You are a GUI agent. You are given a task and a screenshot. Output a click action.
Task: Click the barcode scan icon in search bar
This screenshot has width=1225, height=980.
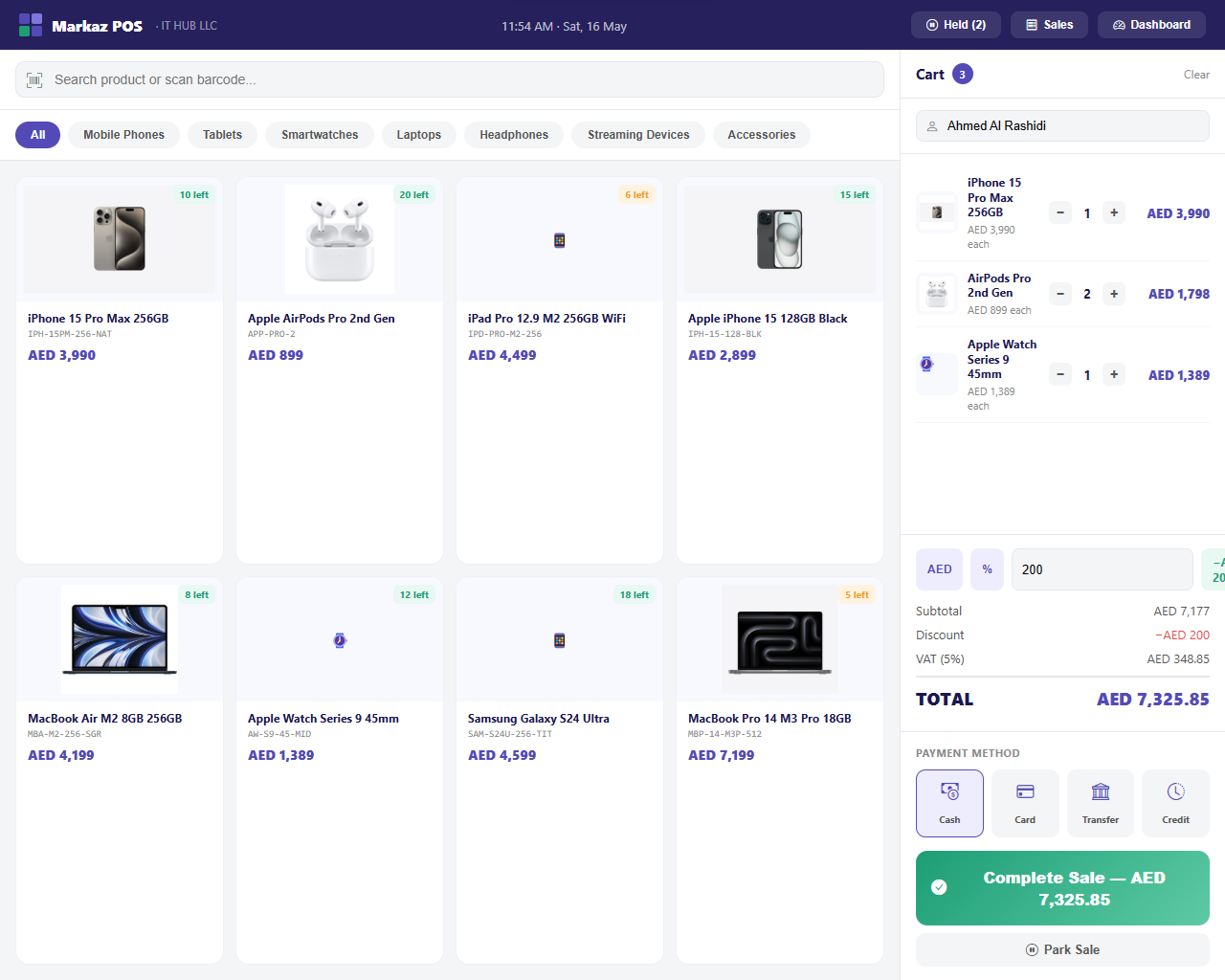[34, 79]
